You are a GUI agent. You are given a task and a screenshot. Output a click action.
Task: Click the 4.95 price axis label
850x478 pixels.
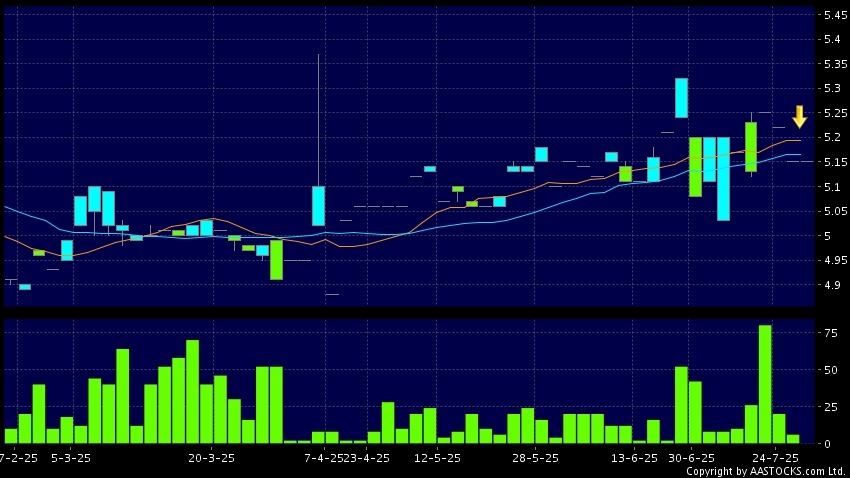pyautogui.click(x=835, y=261)
